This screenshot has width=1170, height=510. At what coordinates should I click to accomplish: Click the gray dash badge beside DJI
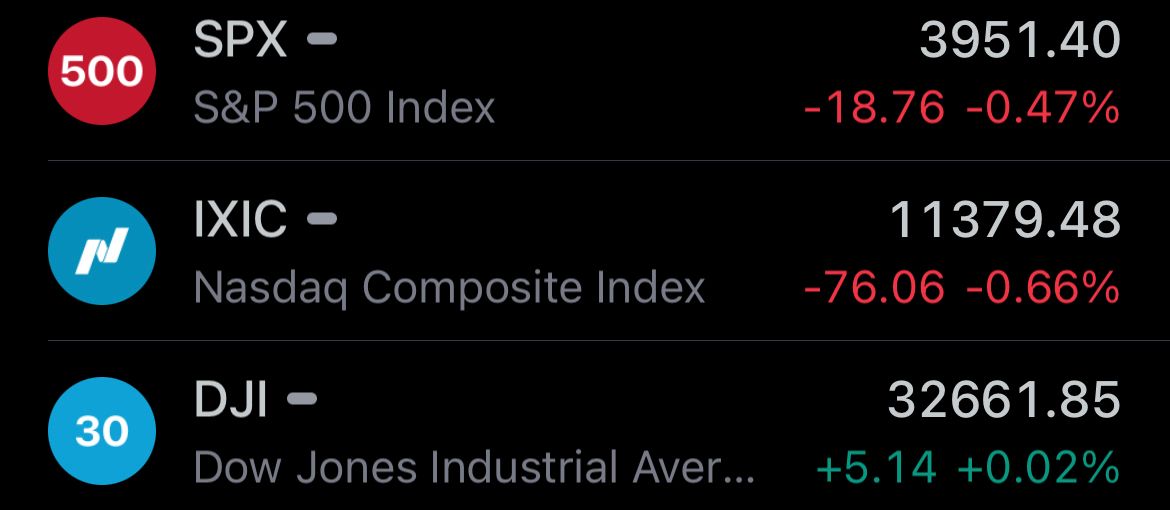(302, 398)
